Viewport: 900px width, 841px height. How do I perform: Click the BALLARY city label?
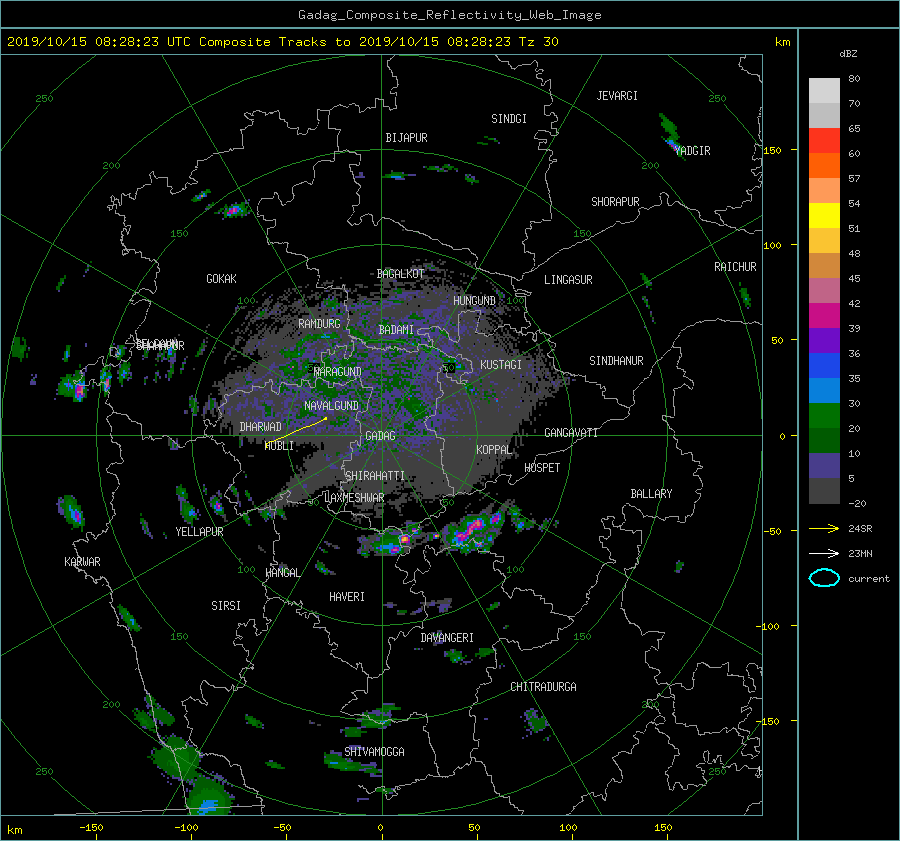coord(651,494)
